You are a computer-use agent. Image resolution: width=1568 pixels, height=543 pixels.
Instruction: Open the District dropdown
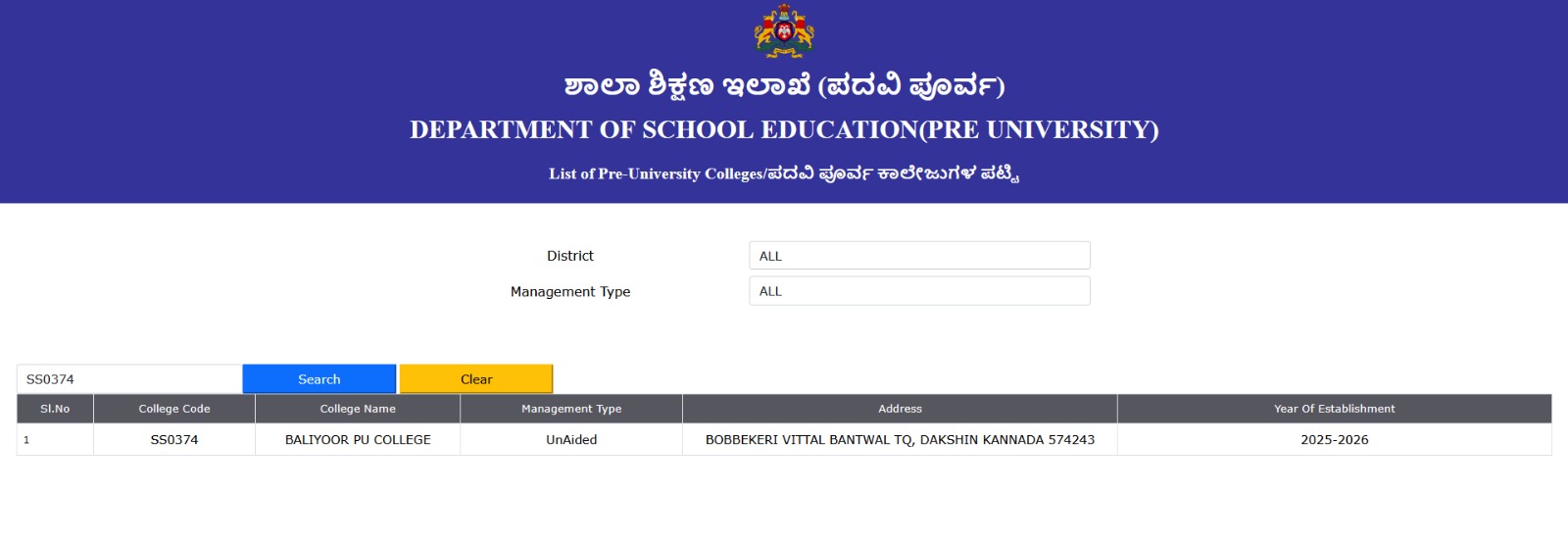(x=919, y=256)
